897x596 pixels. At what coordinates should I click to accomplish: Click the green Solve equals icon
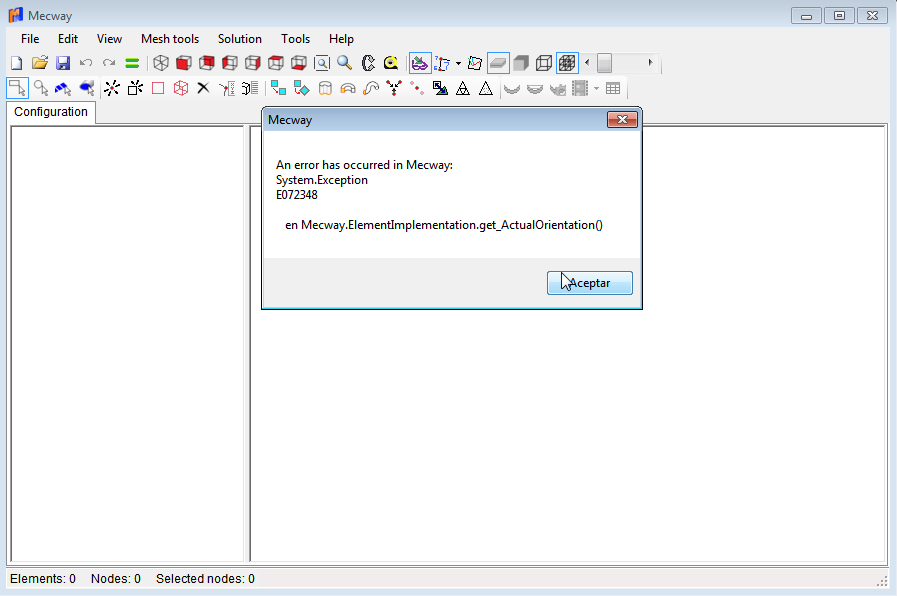132,63
